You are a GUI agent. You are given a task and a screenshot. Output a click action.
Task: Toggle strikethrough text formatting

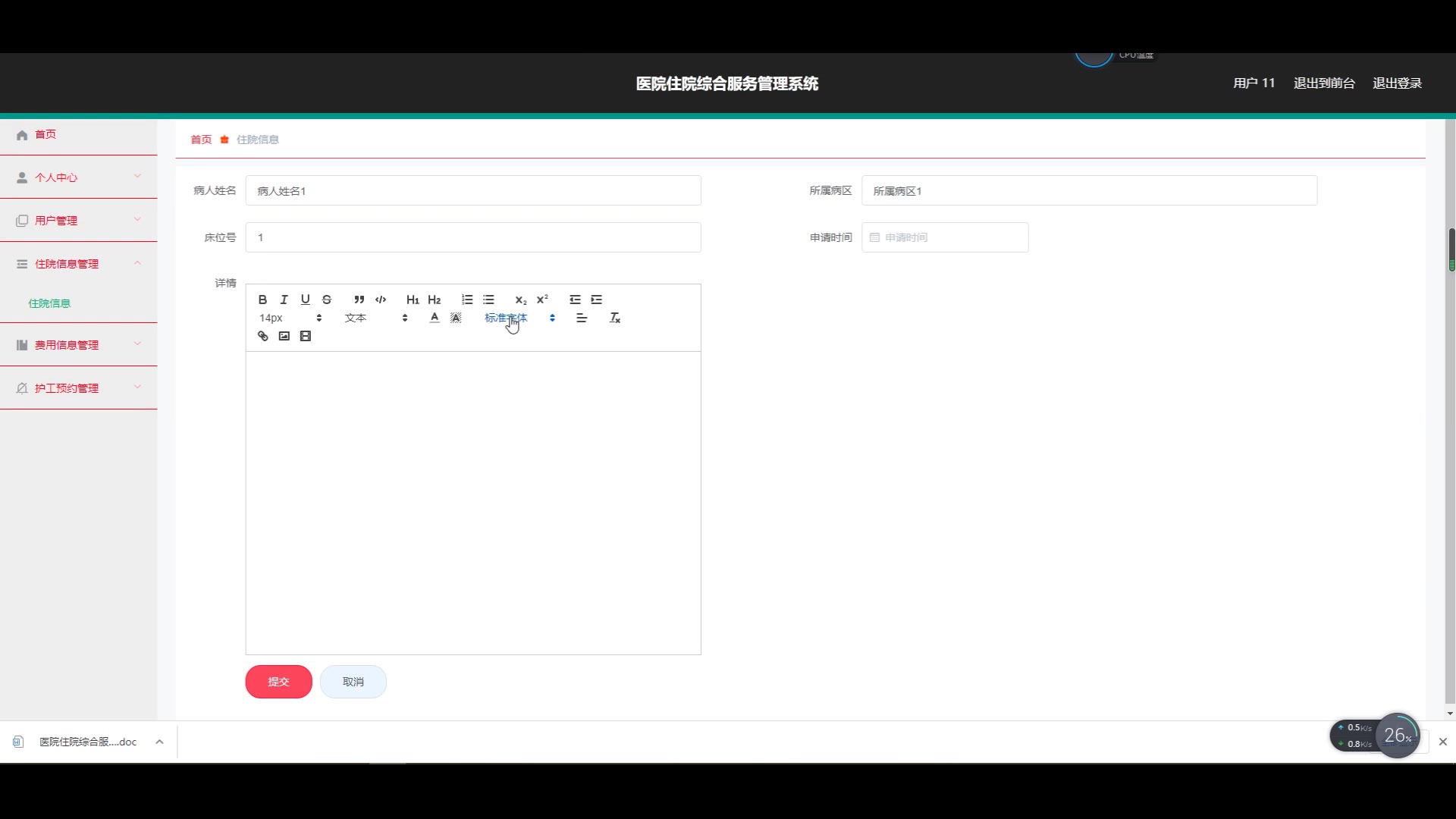click(327, 300)
